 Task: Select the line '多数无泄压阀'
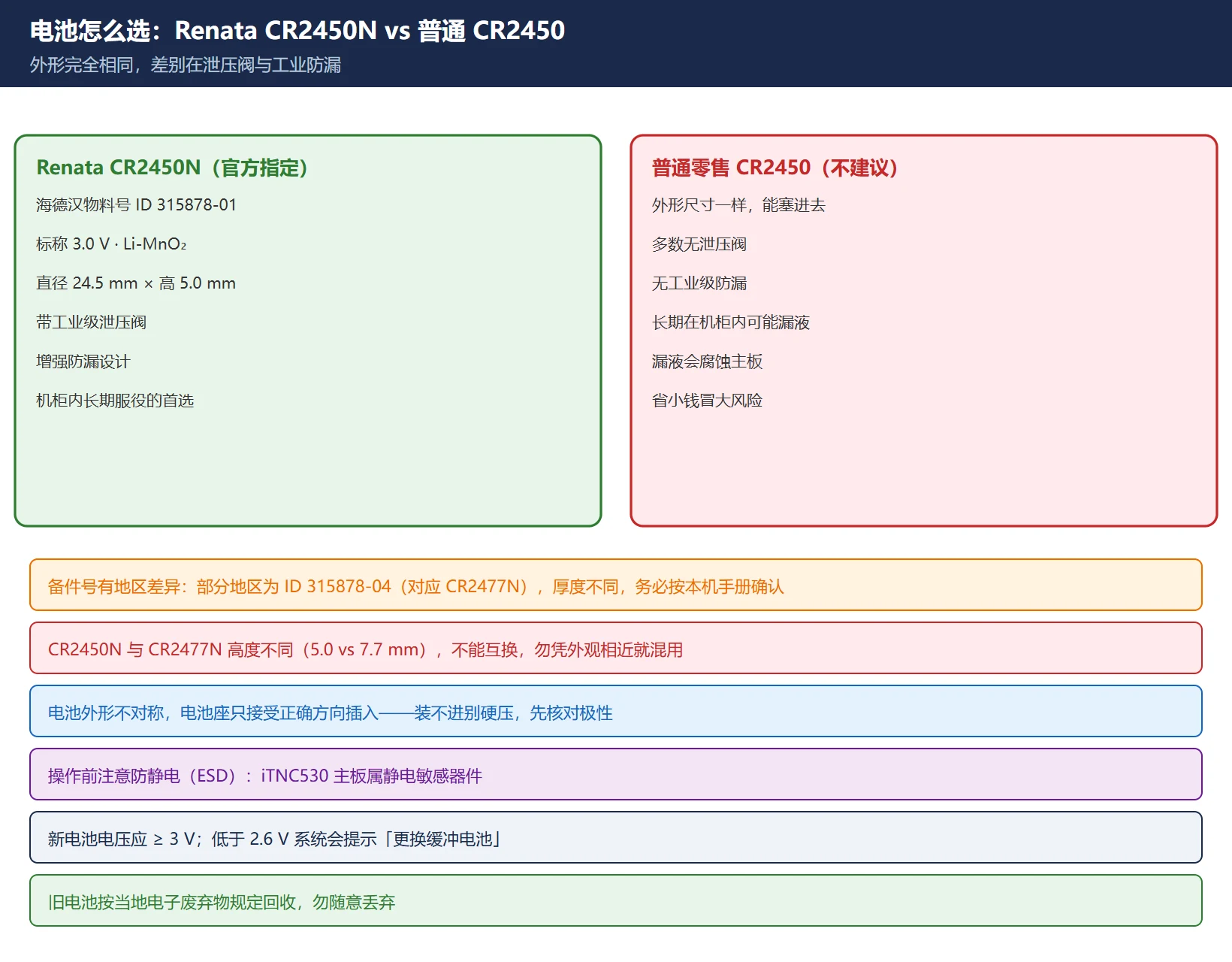pos(699,244)
